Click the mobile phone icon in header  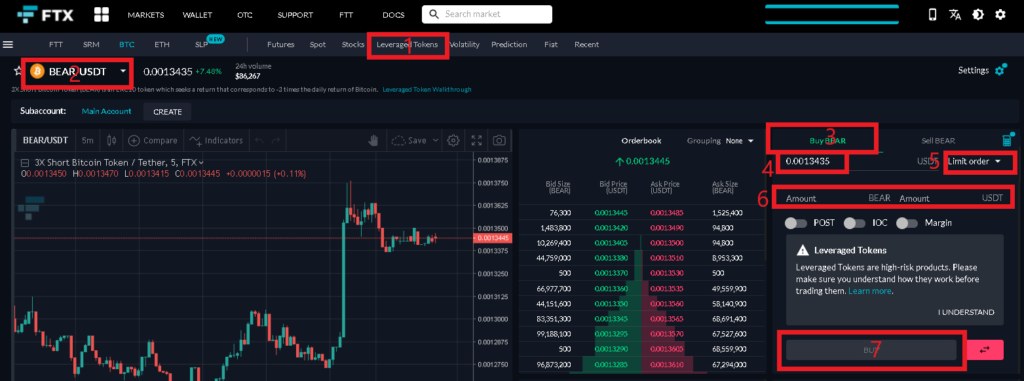[932, 14]
